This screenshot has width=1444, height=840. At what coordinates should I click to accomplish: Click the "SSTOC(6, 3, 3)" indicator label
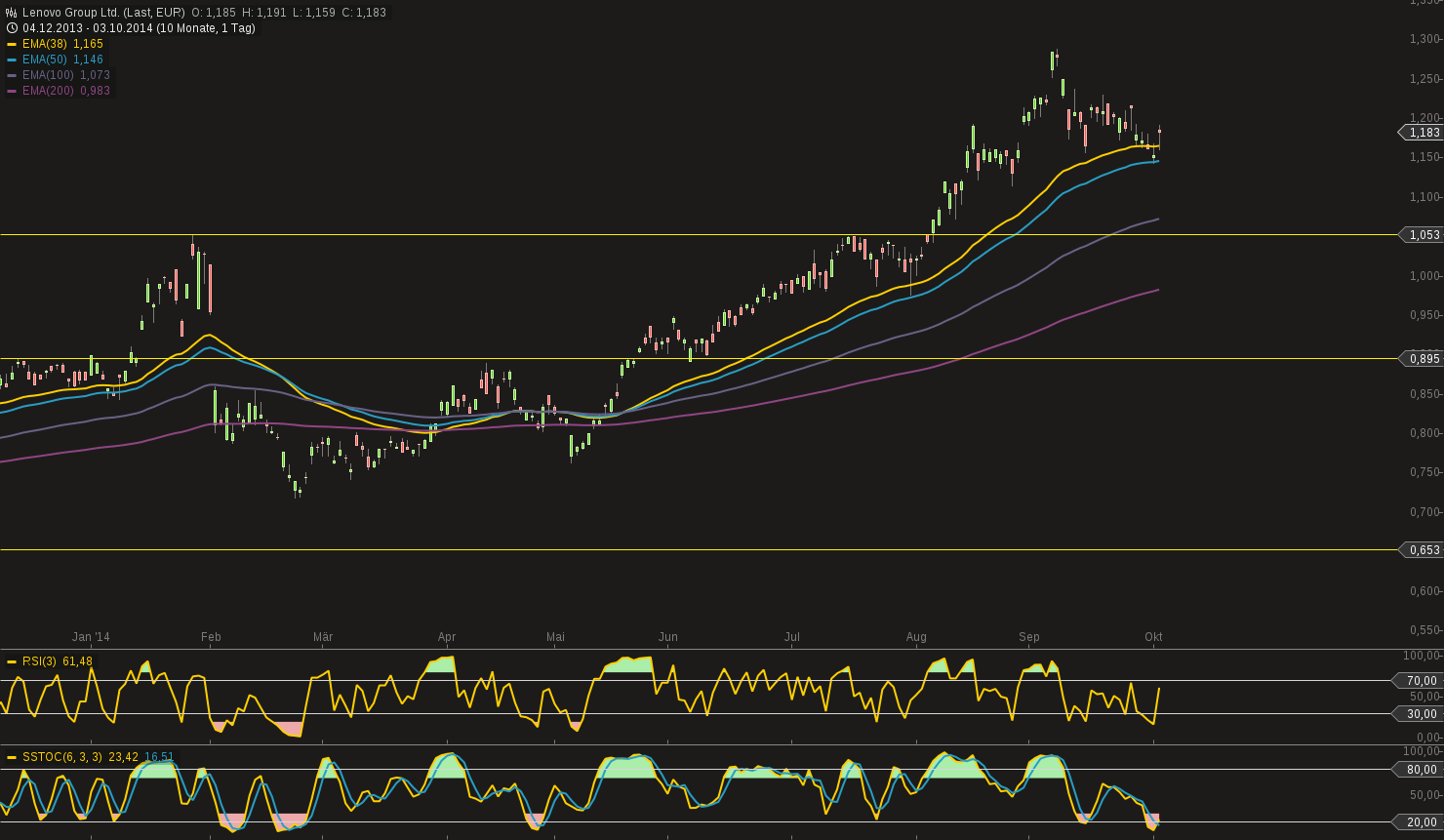[x=62, y=757]
